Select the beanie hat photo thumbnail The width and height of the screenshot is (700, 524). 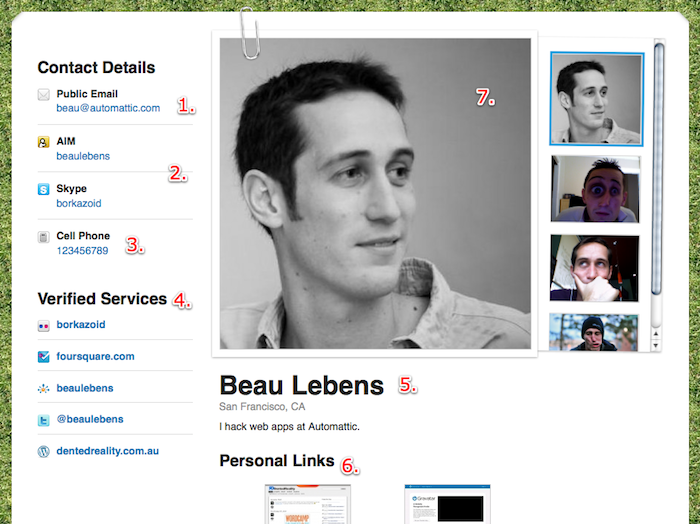click(x=595, y=332)
